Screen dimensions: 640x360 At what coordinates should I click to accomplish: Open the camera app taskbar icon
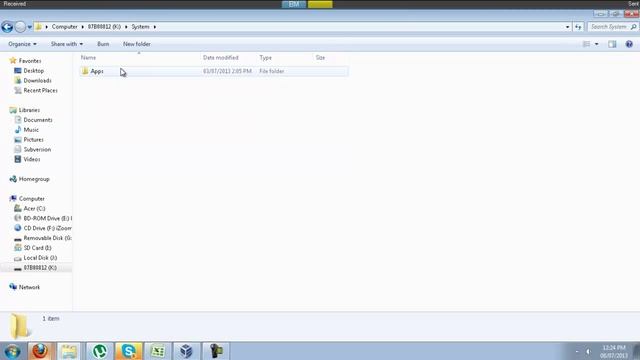pos(216,351)
